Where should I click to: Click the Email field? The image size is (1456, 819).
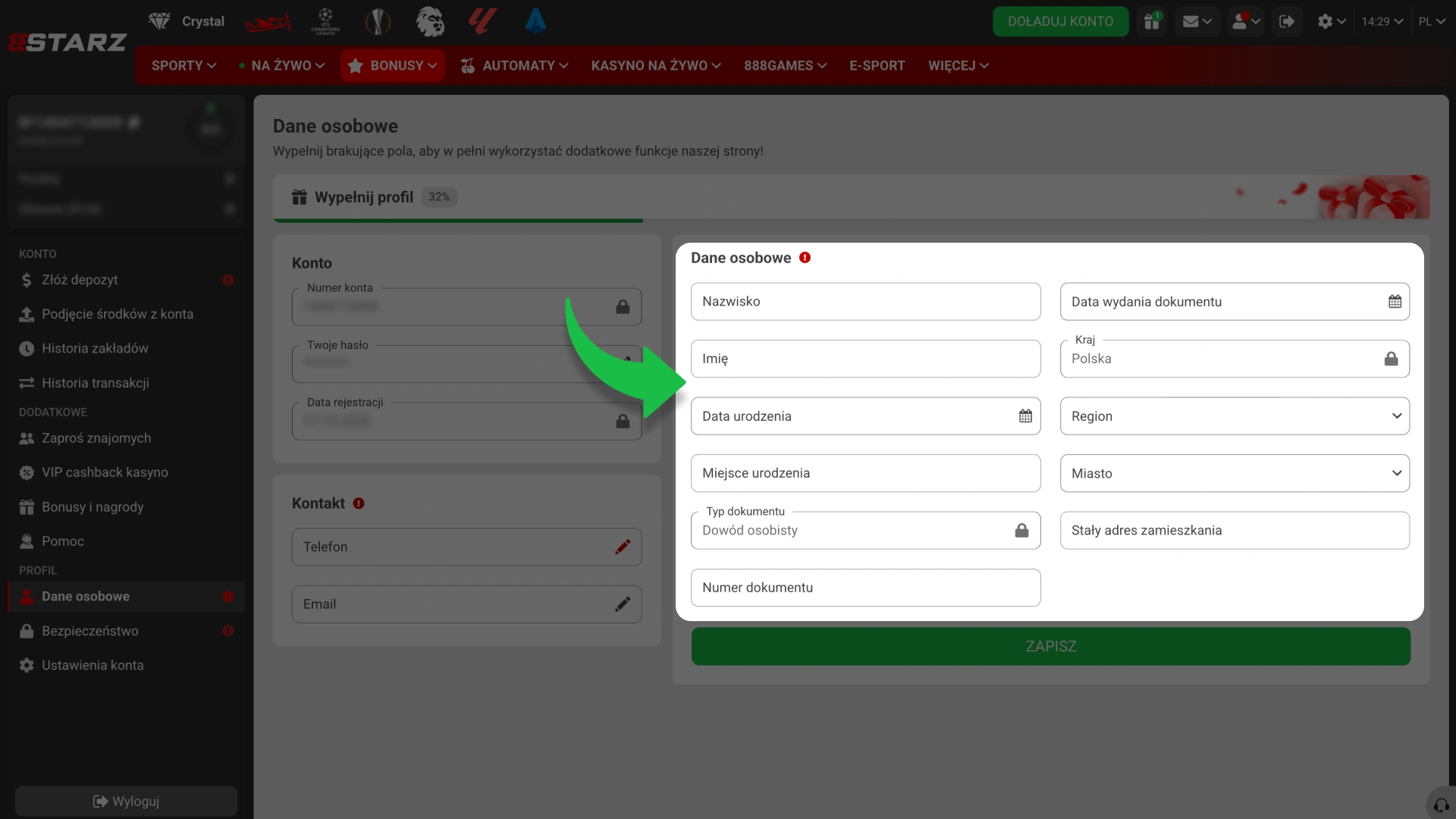[x=466, y=604]
